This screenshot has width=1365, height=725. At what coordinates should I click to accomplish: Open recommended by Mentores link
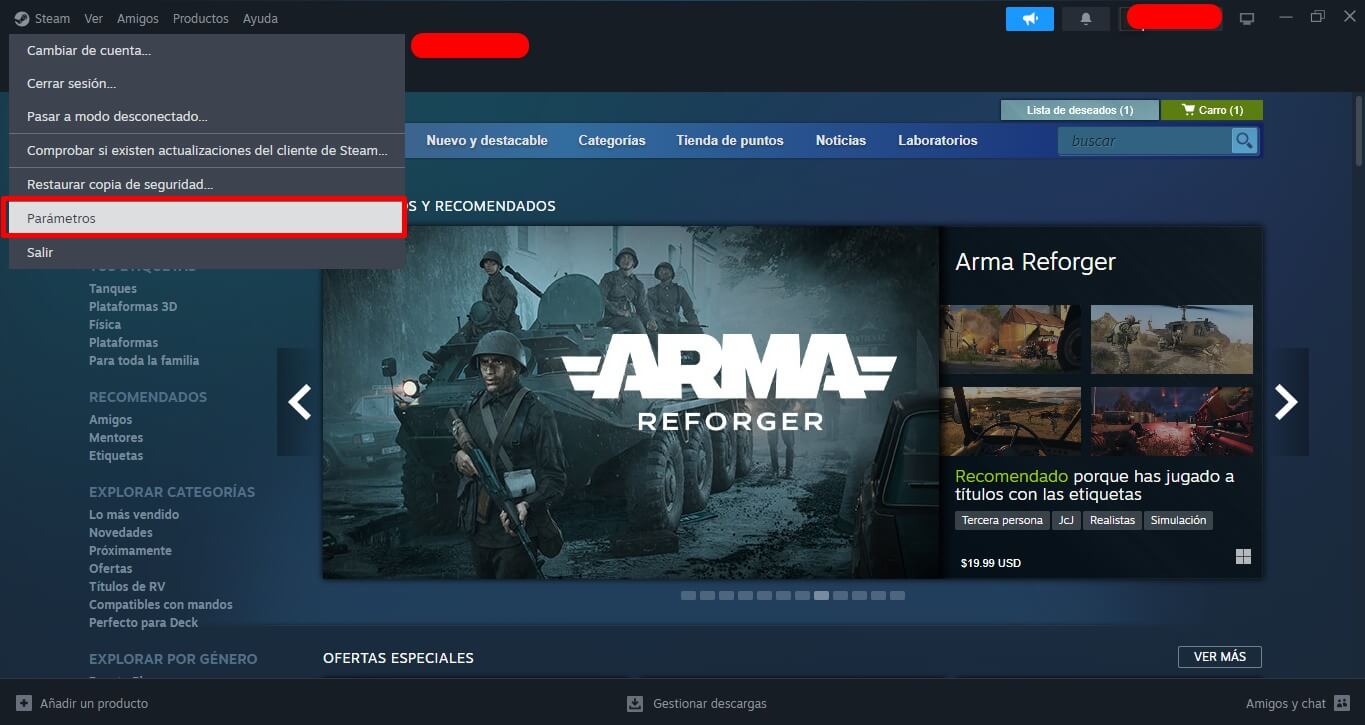(116, 438)
